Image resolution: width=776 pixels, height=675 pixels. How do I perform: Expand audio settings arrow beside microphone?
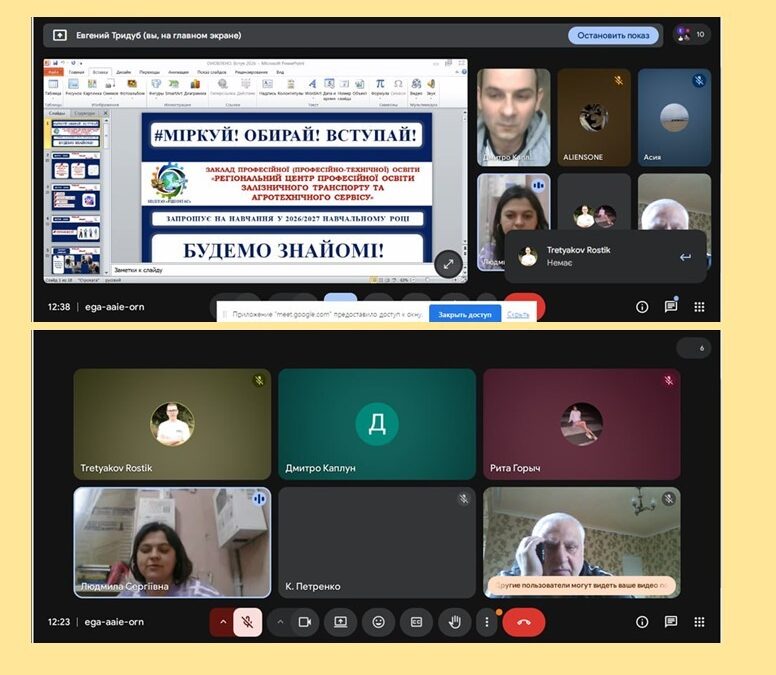222,622
